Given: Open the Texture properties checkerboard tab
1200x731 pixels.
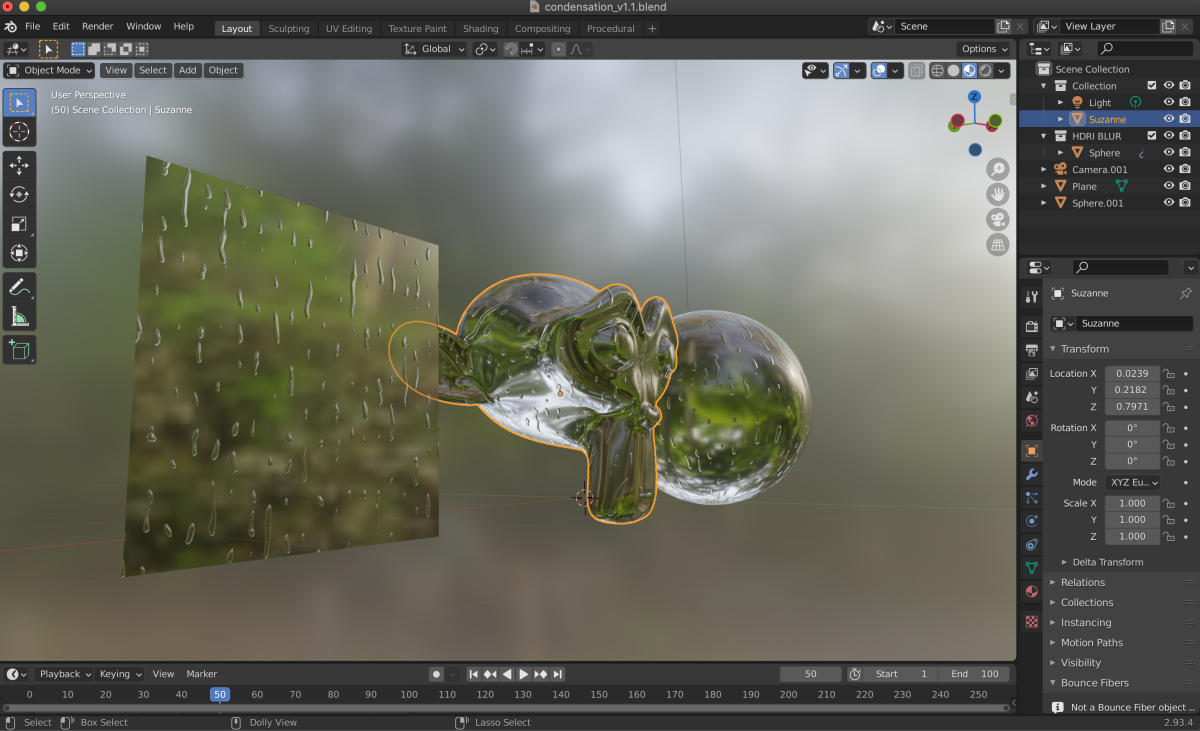Looking at the screenshot, I should [1032, 621].
